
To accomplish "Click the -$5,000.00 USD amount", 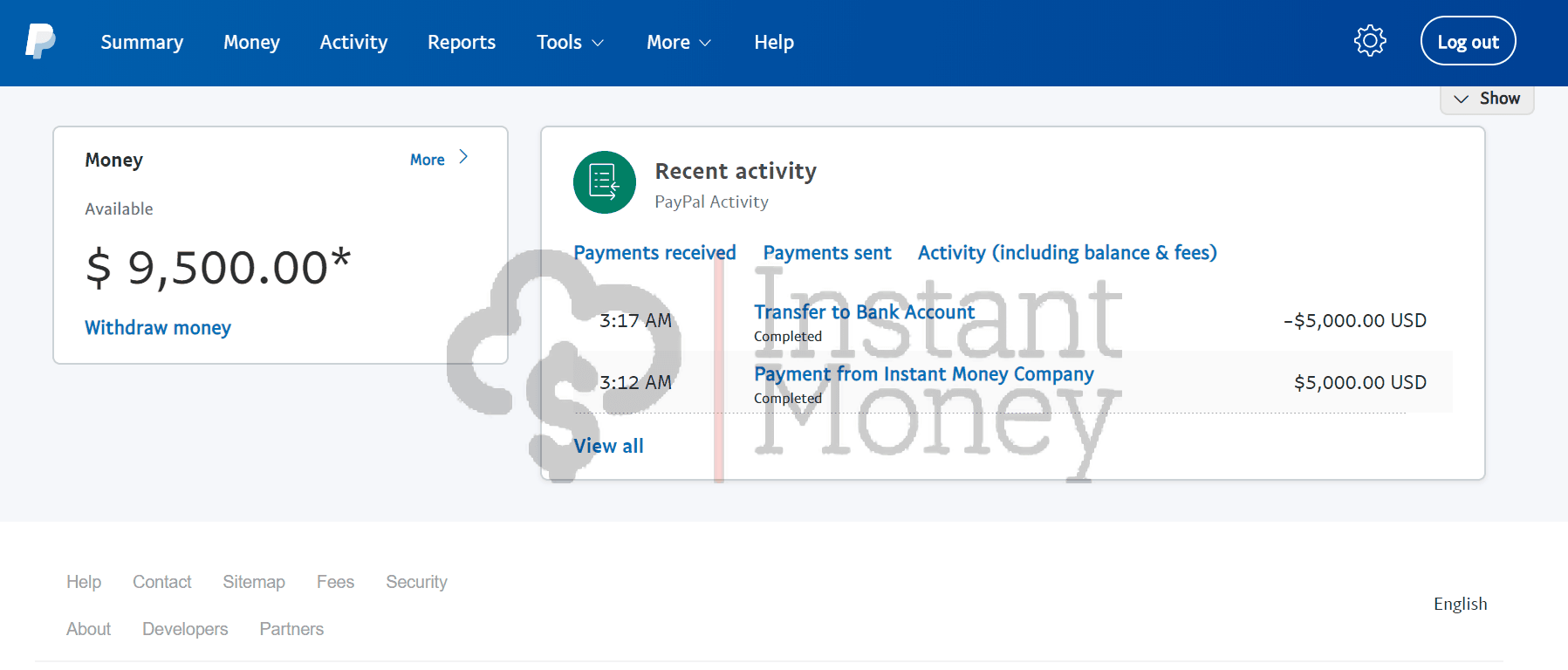I will pyautogui.click(x=1355, y=320).
